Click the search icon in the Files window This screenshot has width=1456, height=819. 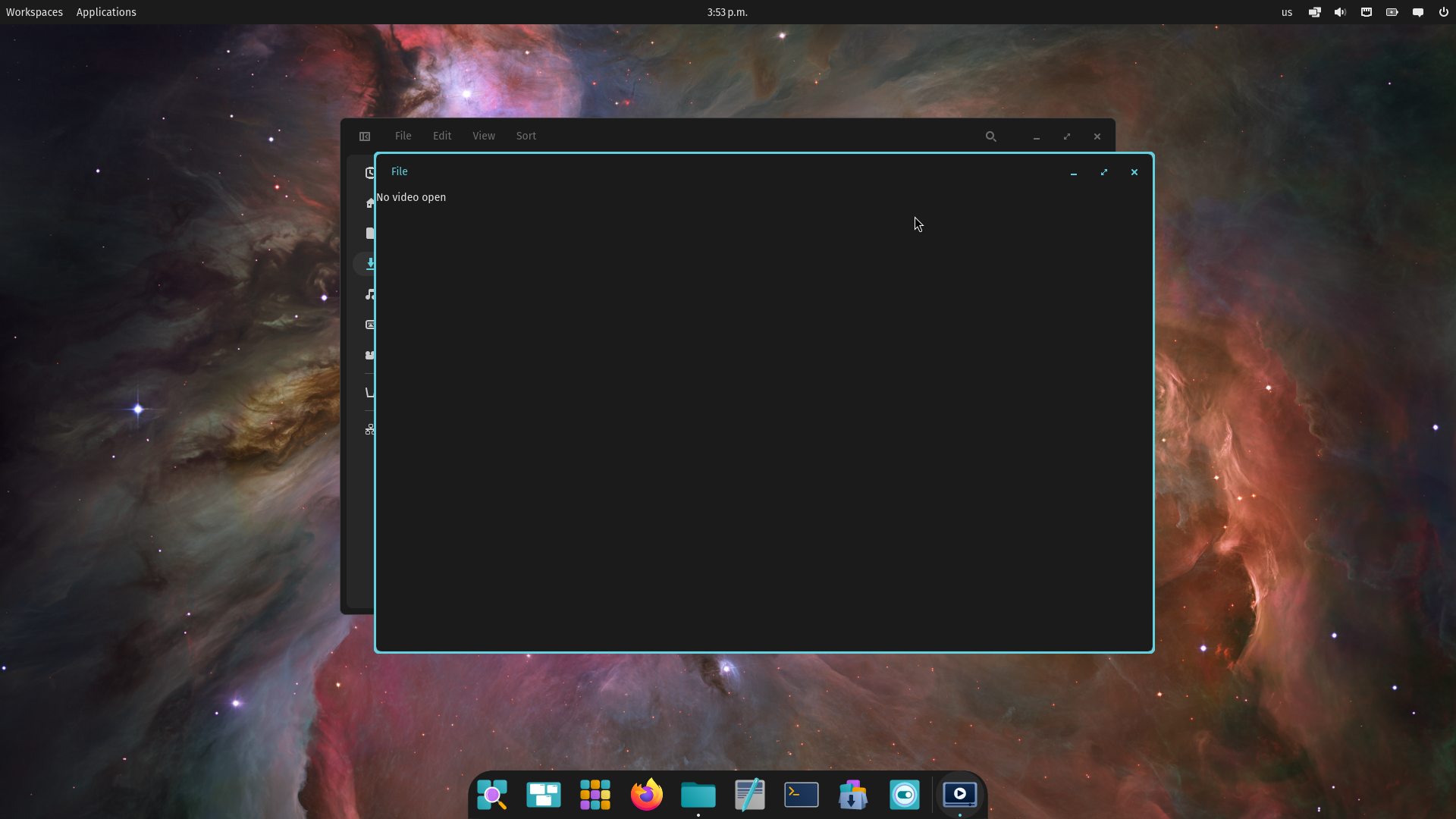pos(991,136)
